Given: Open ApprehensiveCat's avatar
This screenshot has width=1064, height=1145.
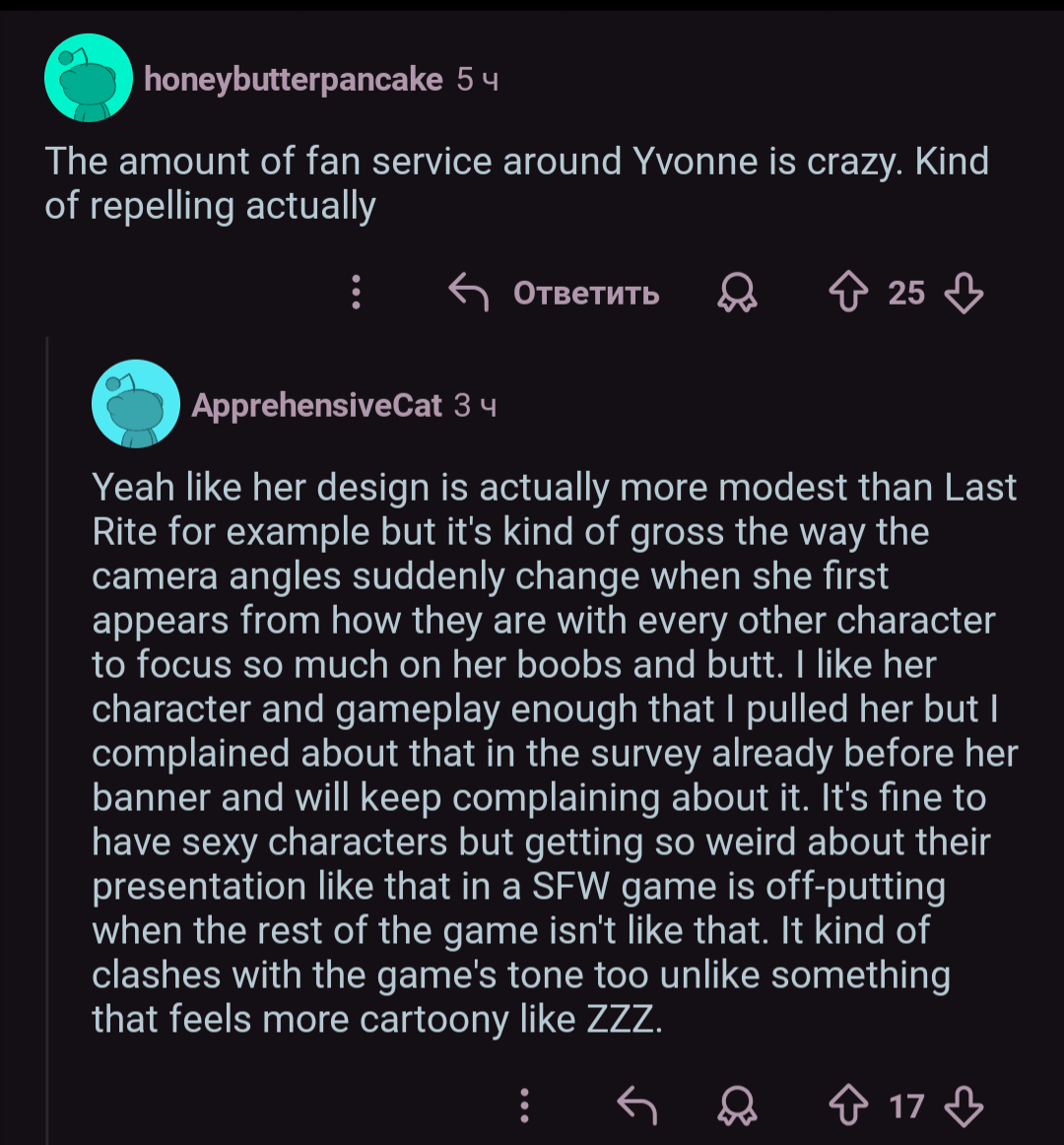Looking at the screenshot, I should 135,404.
